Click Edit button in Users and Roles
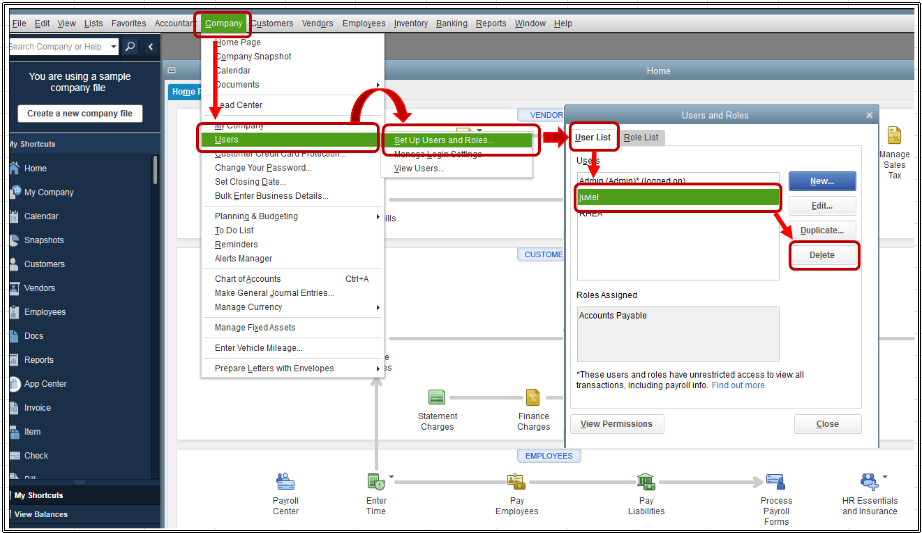 click(x=822, y=206)
